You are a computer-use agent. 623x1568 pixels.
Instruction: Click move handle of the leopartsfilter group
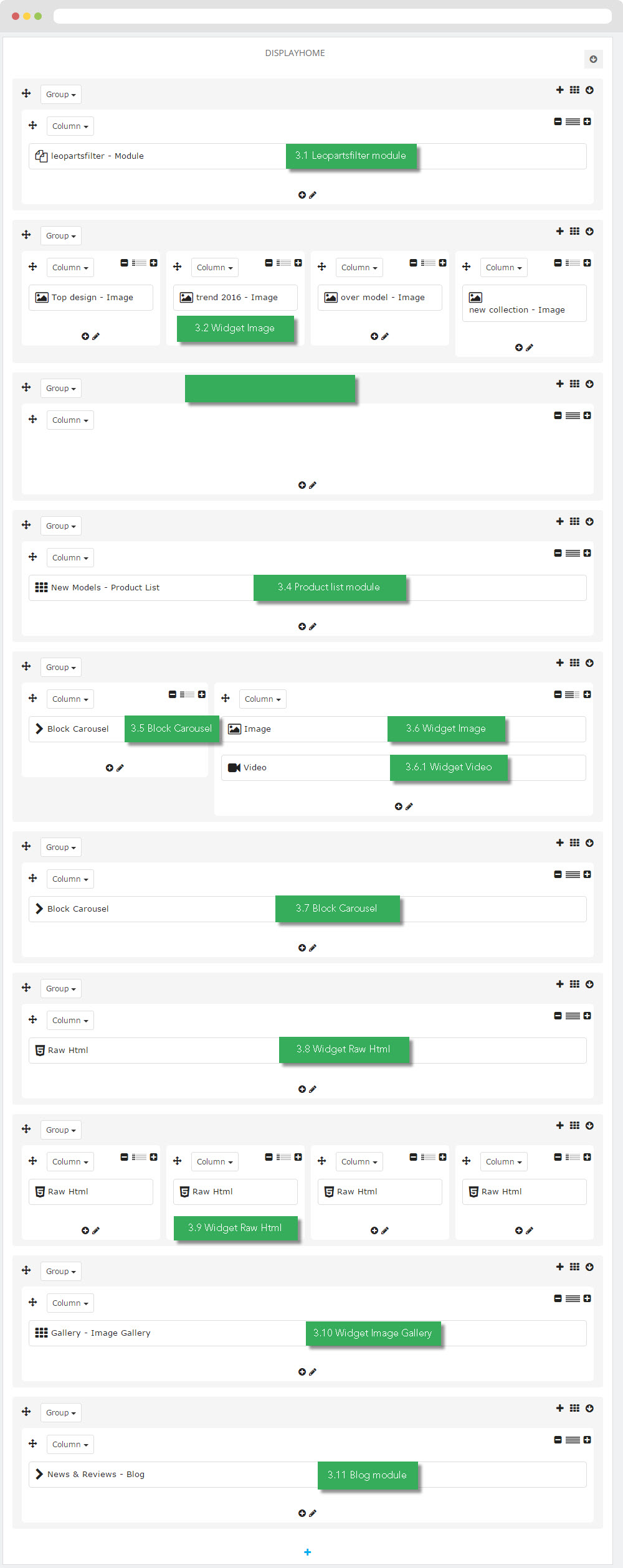click(26, 93)
